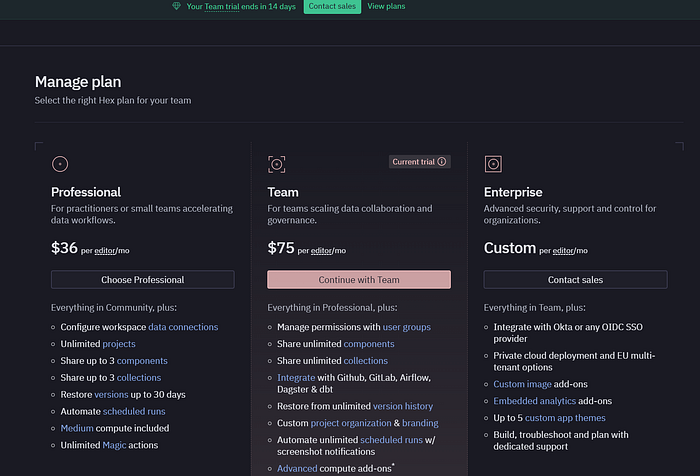Open scheduled runs link under Team

(x=391, y=440)
